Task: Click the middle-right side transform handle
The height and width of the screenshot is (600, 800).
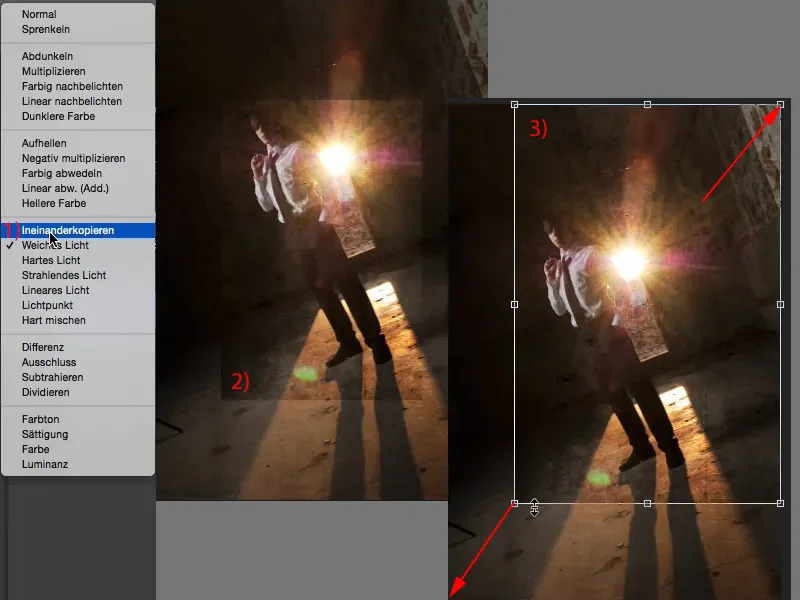Action: click(781, 303)
